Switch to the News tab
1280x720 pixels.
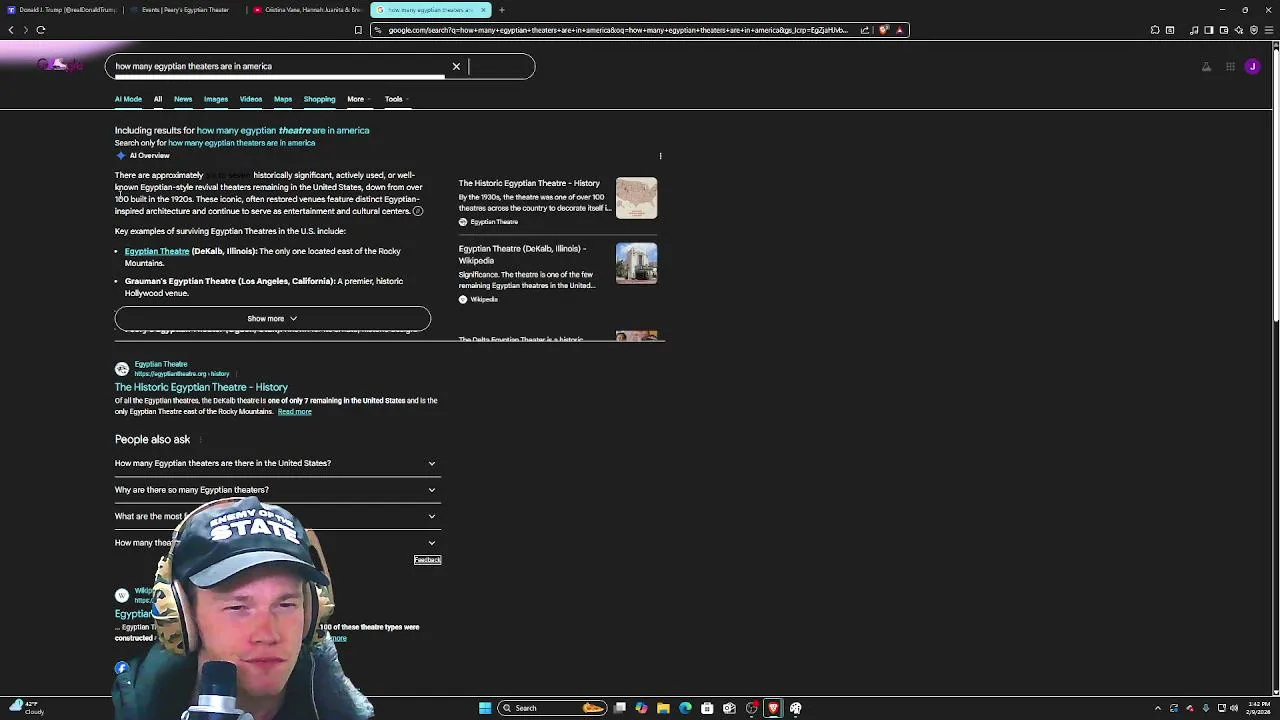click(183, 99)
